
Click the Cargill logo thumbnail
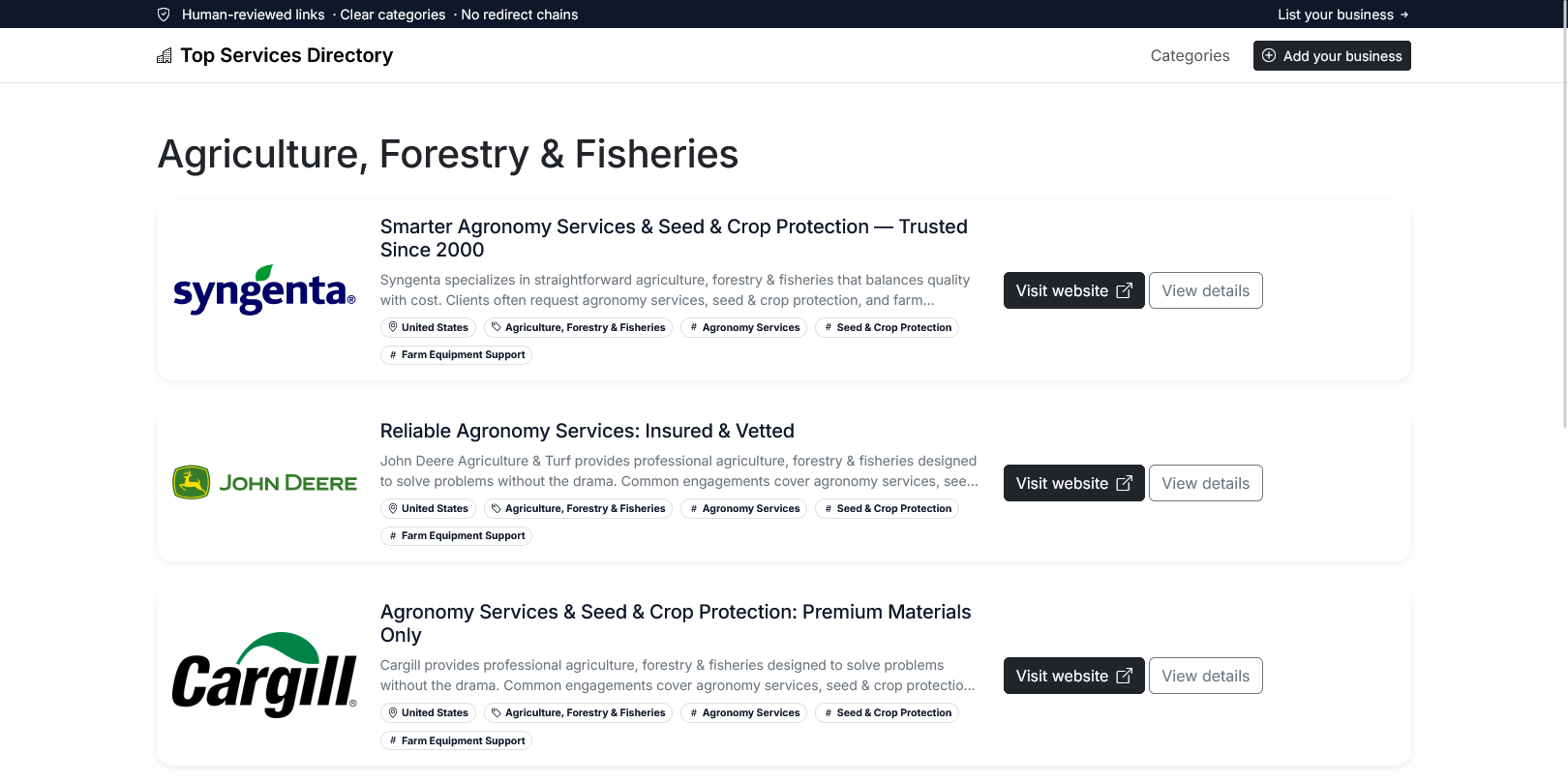(x=264, y=676)
